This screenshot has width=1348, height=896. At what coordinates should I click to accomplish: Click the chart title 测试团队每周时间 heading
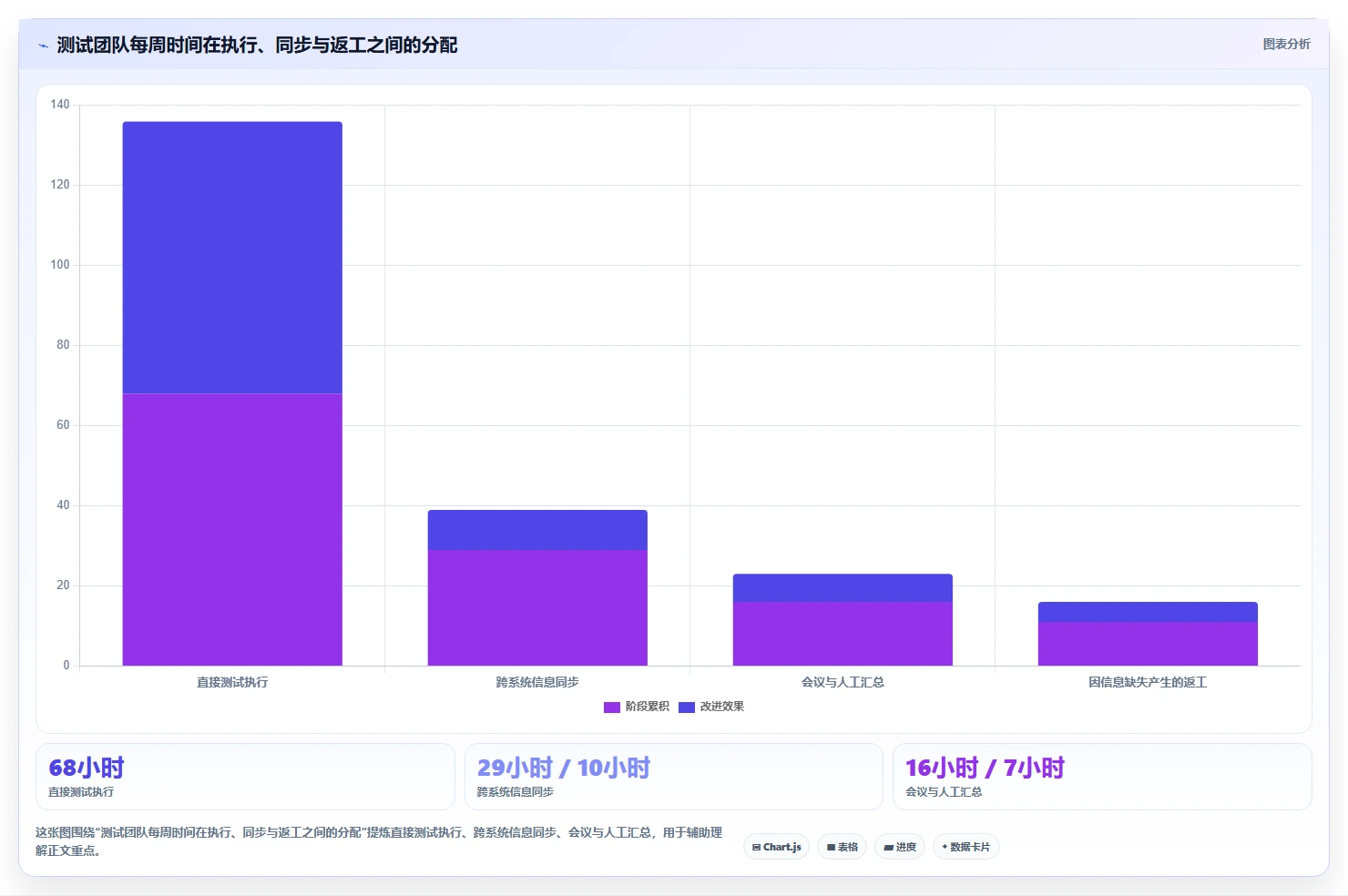257,45
